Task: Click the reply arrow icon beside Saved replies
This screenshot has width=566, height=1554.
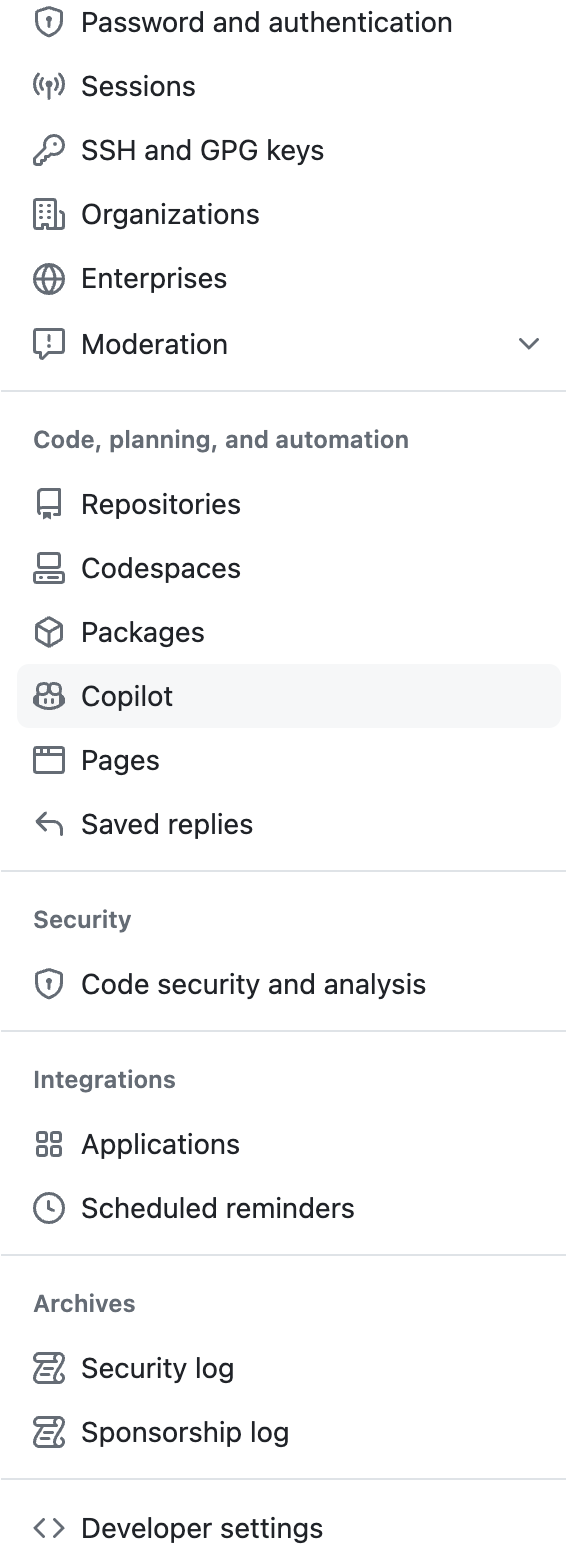Action: 48,824
